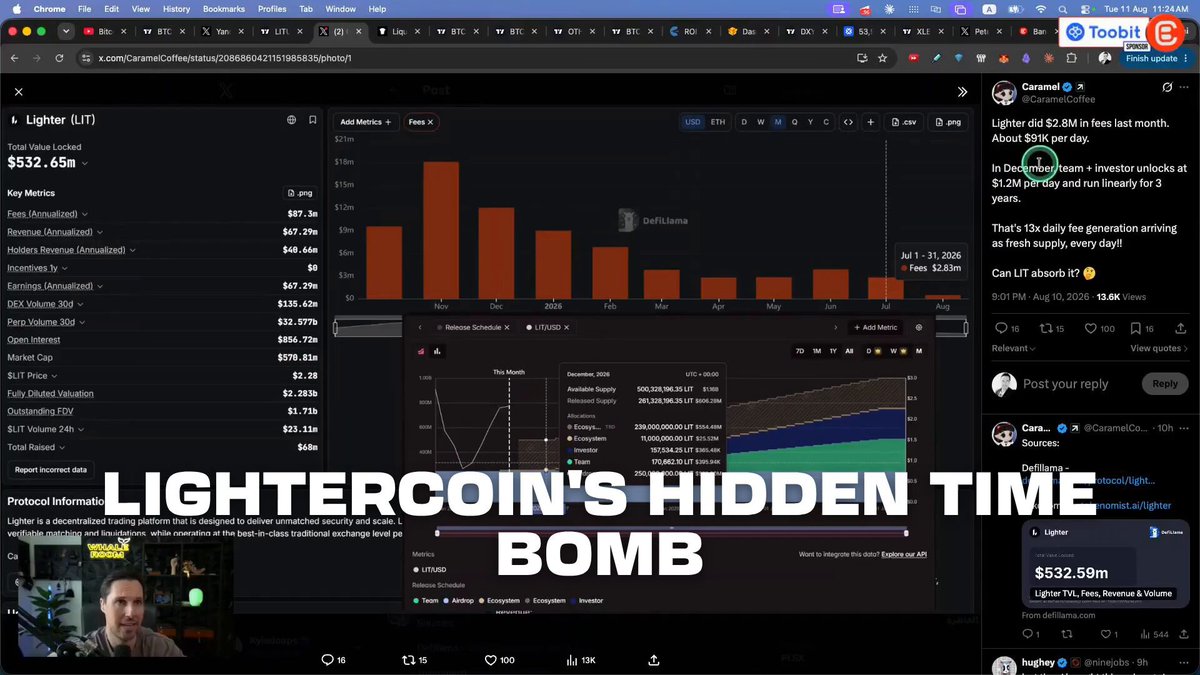1200x675 pixels.
Task: Remove Release Schedule metric tab
Action: point(506,327)
